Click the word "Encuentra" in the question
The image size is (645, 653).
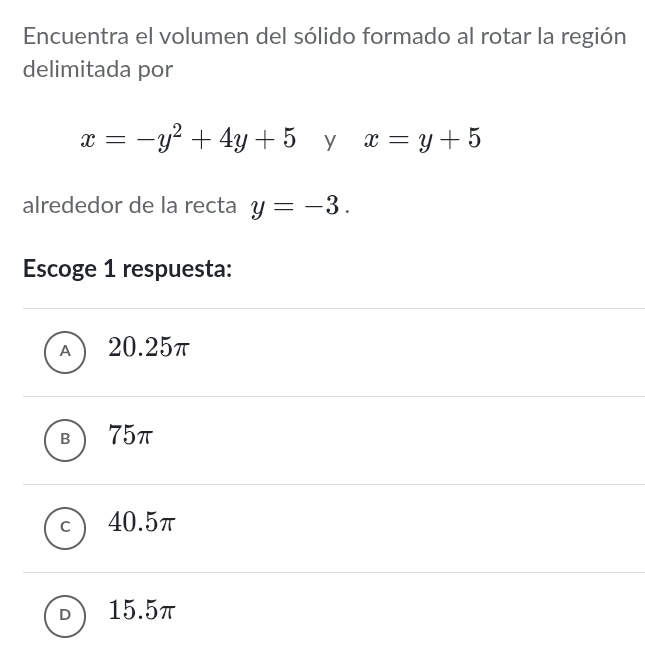click(76, 37)
